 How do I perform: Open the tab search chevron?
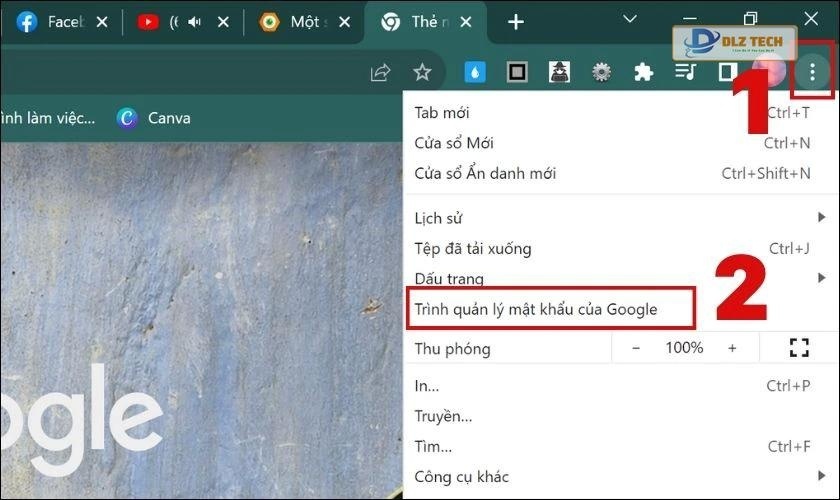[x=630, y=19]
